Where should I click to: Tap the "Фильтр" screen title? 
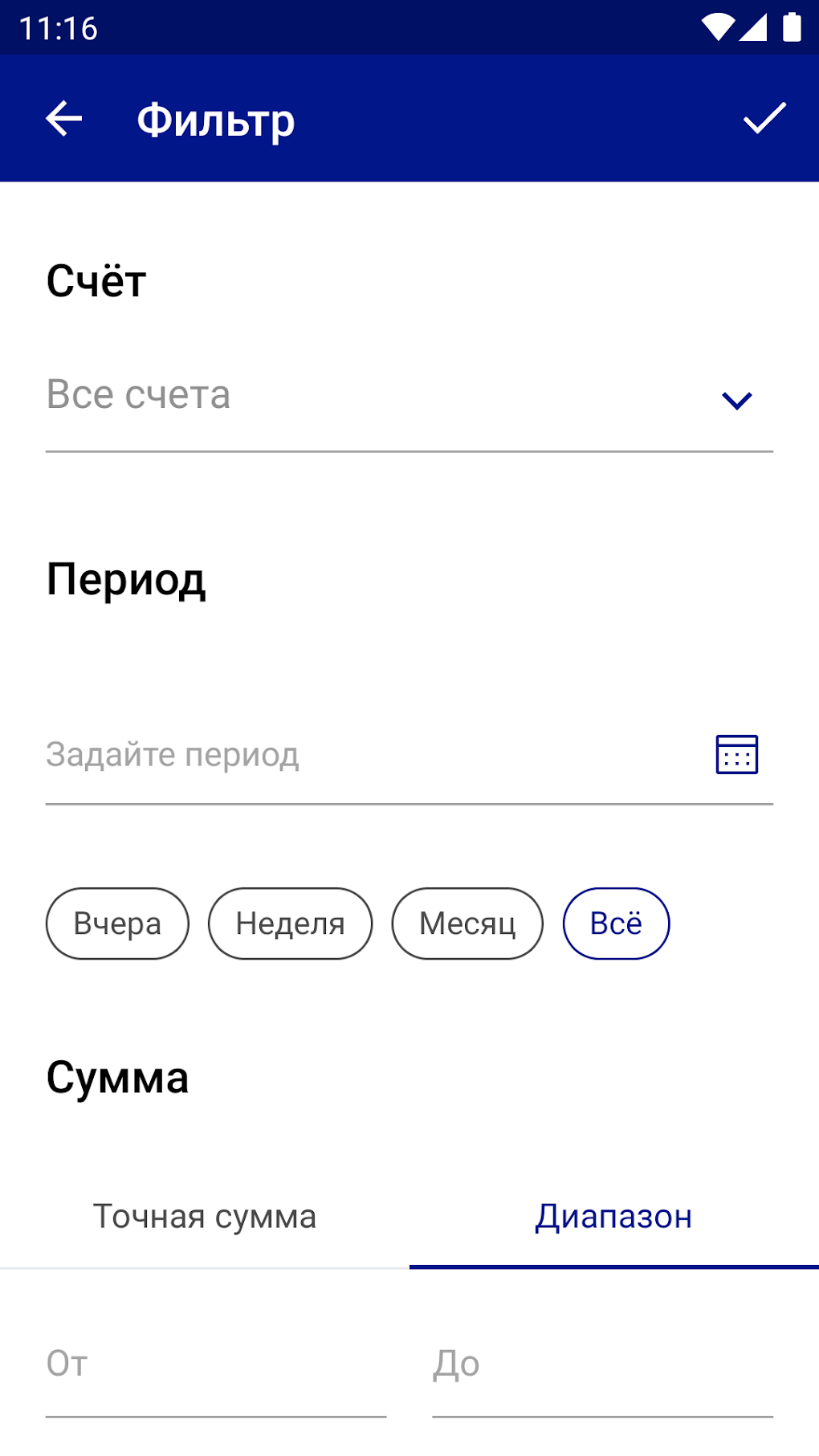point(216,120)
